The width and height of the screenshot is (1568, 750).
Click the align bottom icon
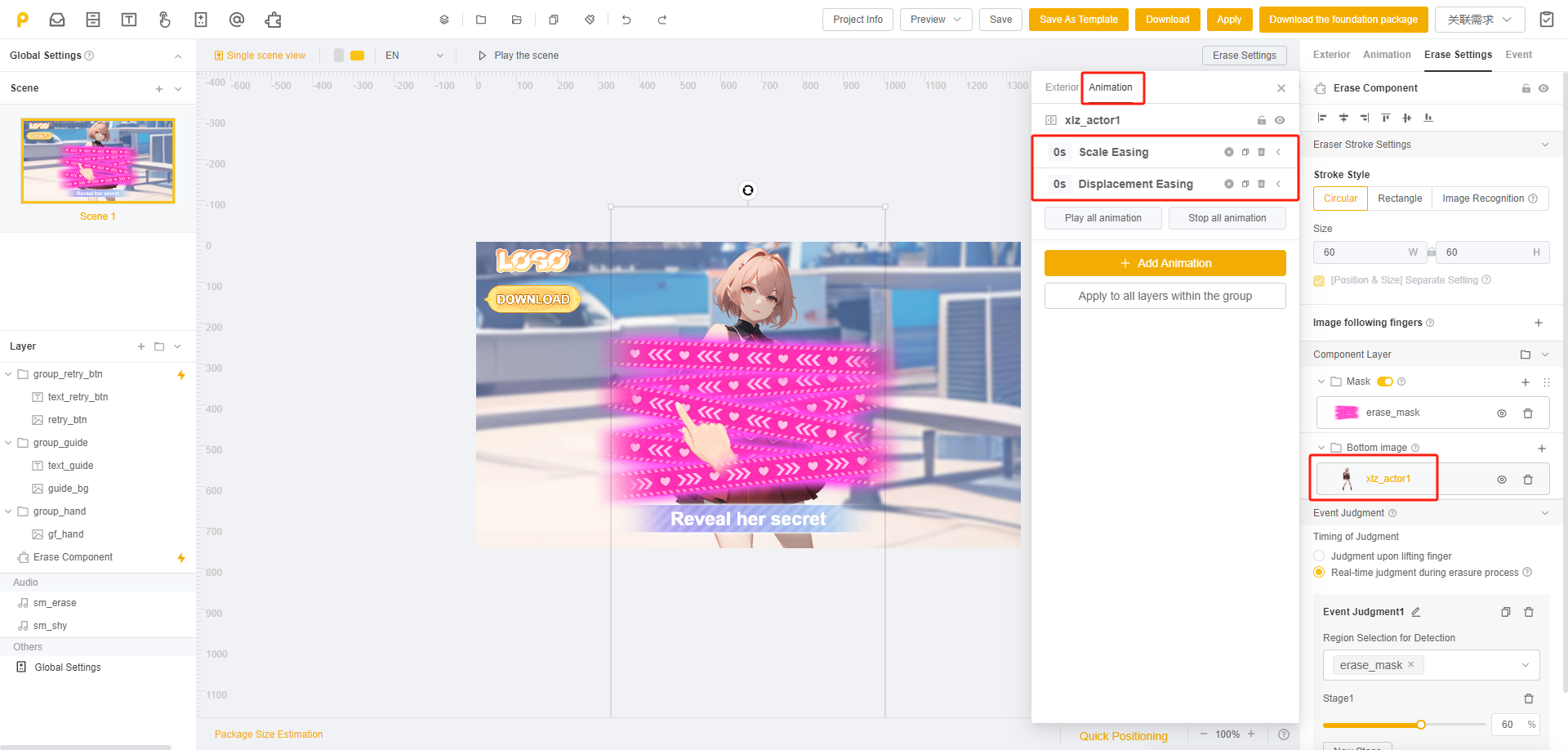(1428, 118)
